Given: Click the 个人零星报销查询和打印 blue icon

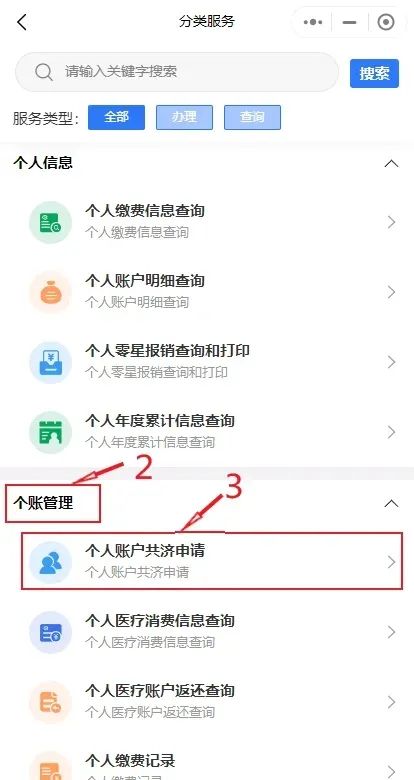Looking at the screenshot, I should coord(50,362).
